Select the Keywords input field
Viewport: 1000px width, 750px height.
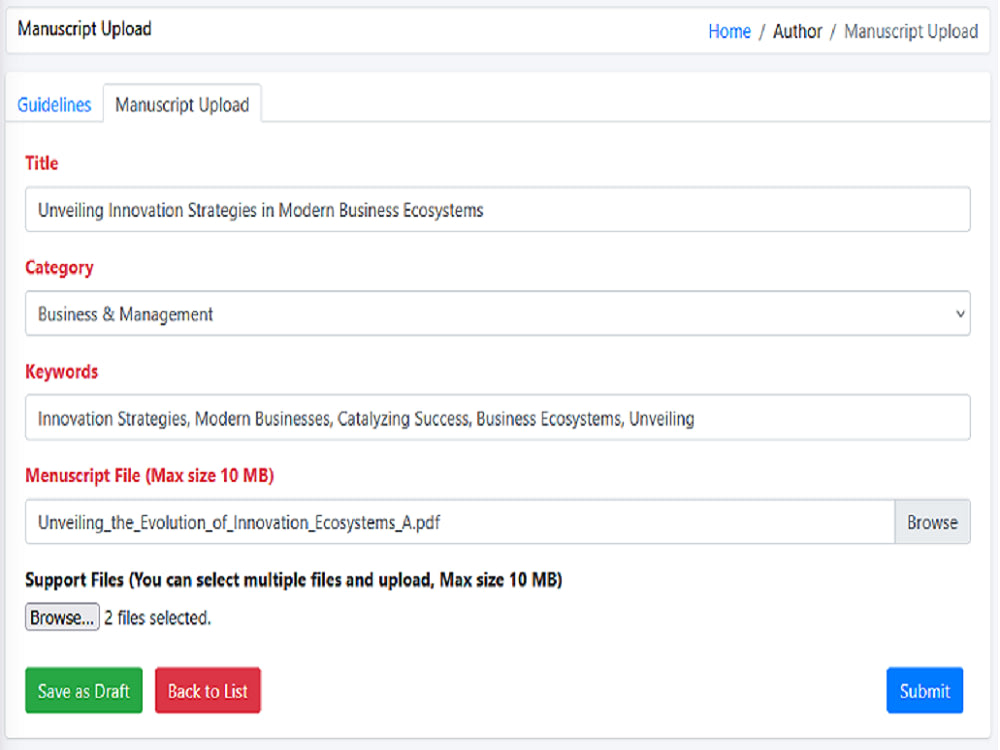click(500, 417)
